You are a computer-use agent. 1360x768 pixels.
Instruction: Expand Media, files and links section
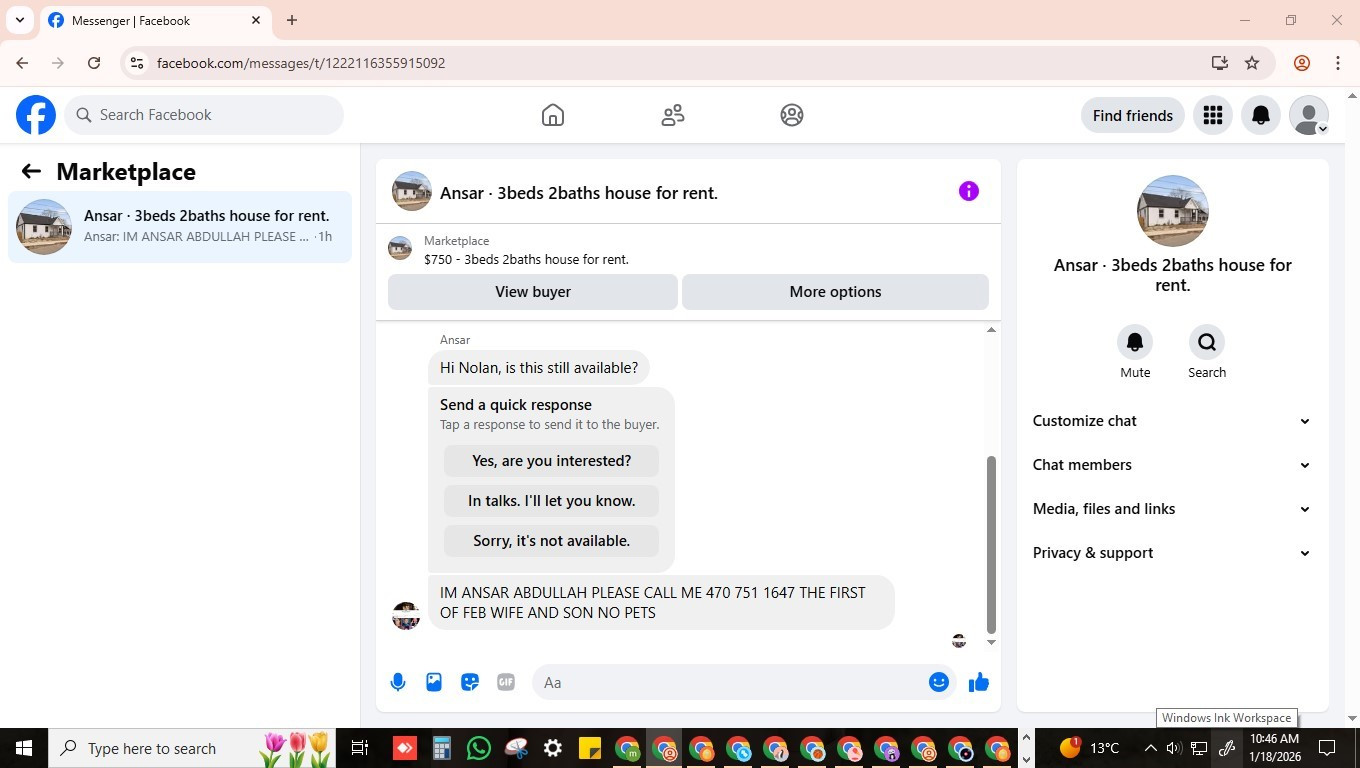click(x=1172, y=509)
